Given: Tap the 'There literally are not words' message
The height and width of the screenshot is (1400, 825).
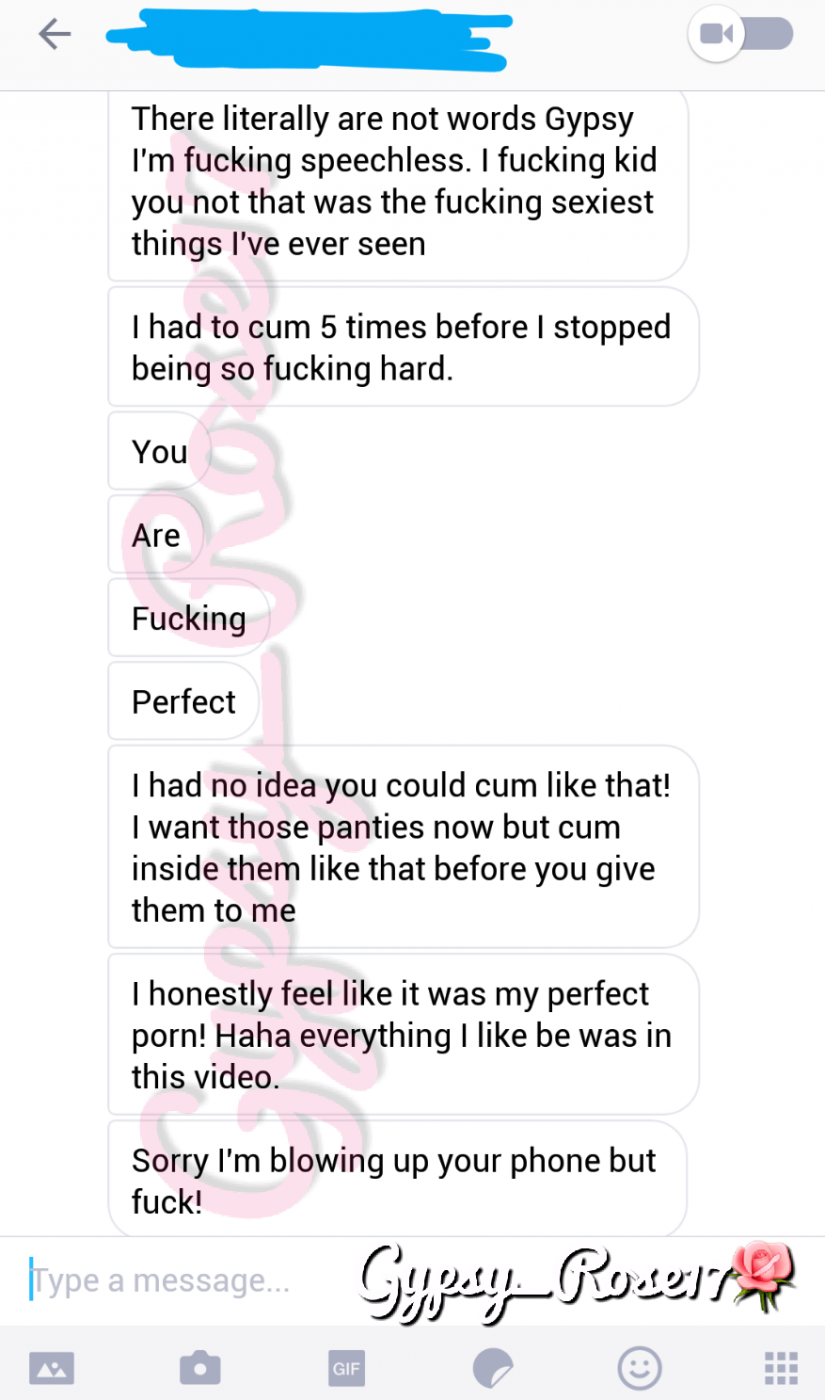Looking at the screenshot, I should click(x=398, y=182).
